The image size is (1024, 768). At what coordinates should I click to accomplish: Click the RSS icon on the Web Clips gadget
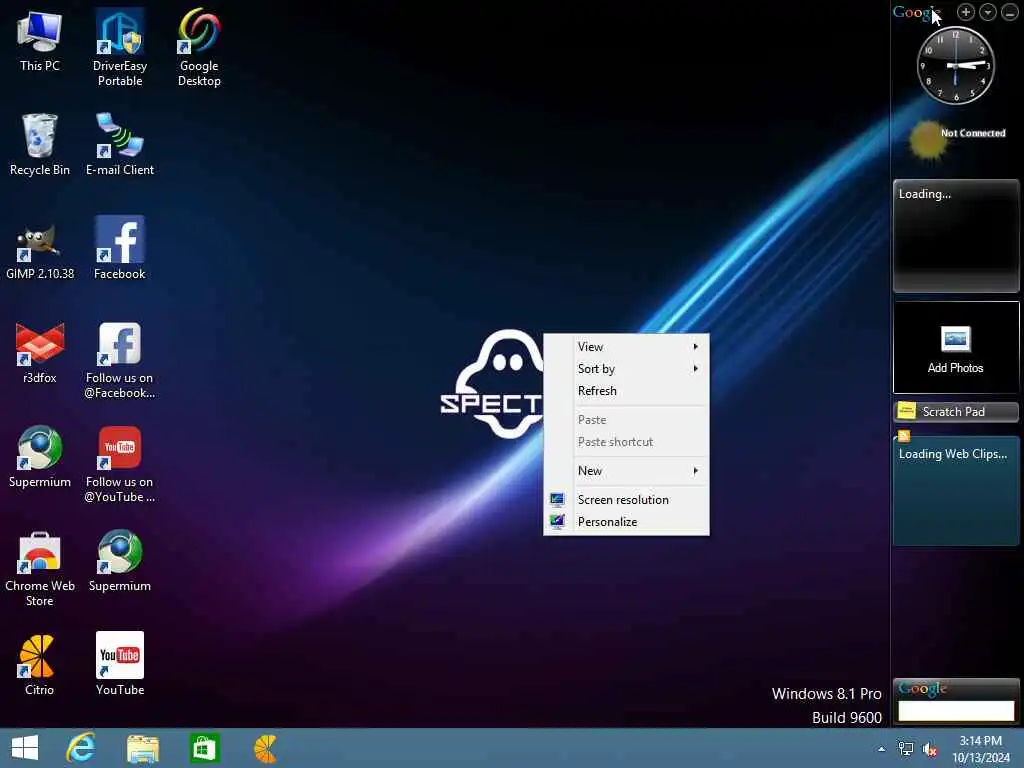(904, 436)
